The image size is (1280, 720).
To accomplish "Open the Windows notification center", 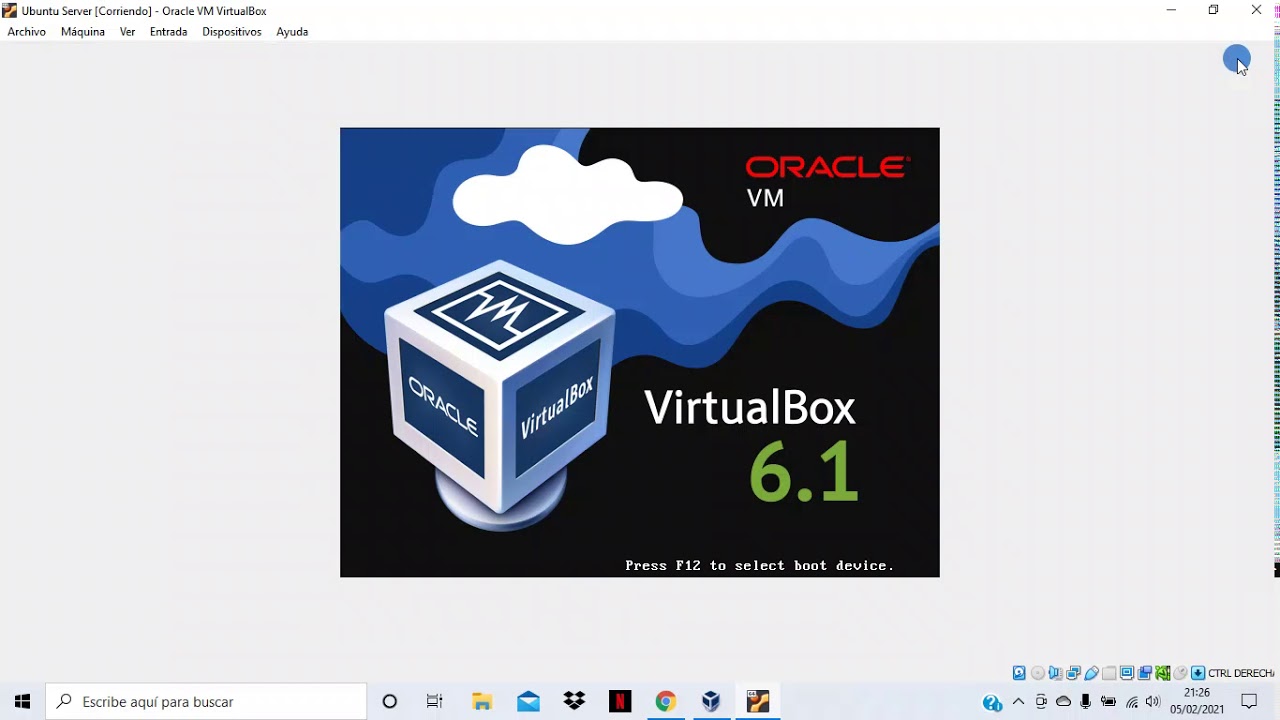I will [x=1249, y=702].
